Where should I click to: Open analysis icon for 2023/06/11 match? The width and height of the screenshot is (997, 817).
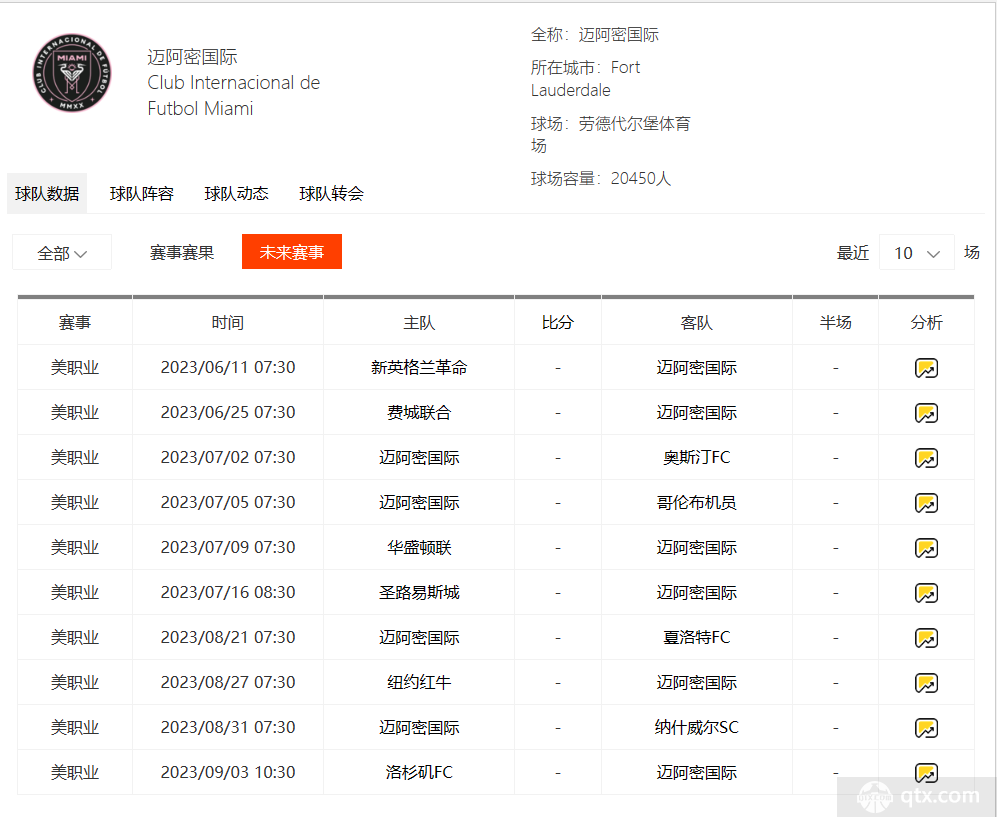point(926,368)
